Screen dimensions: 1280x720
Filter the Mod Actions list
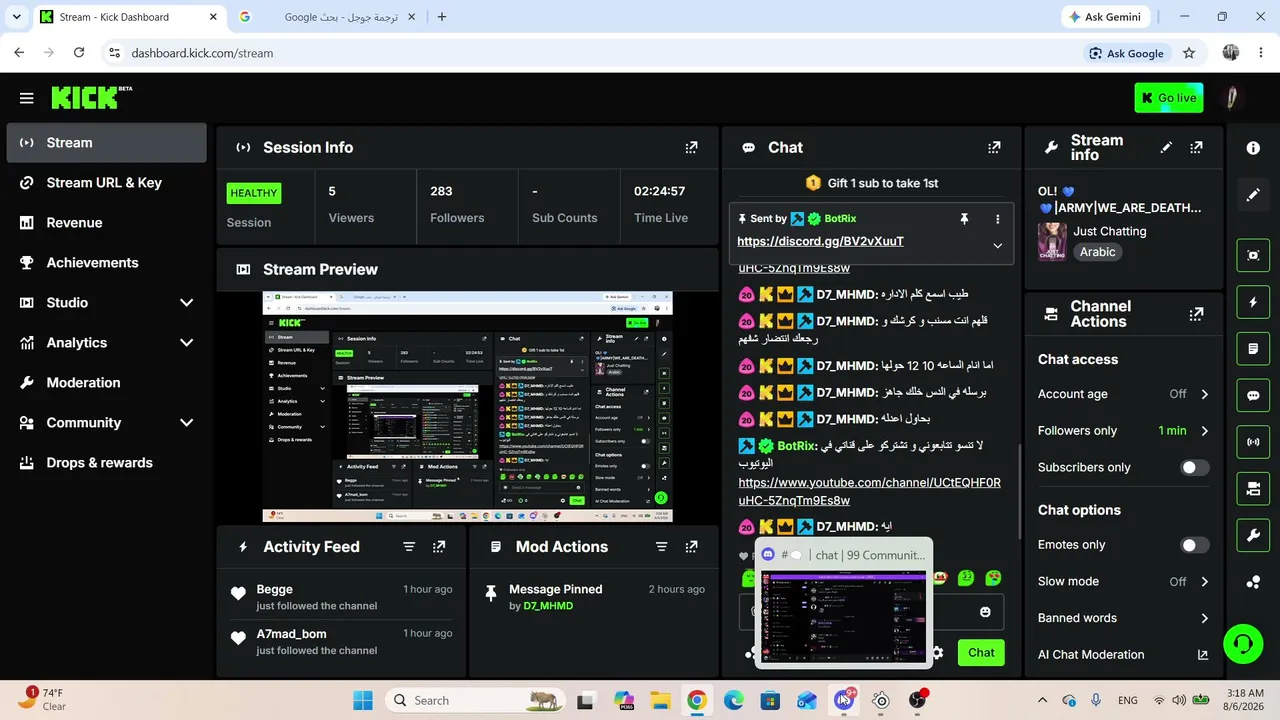[661, 547]
